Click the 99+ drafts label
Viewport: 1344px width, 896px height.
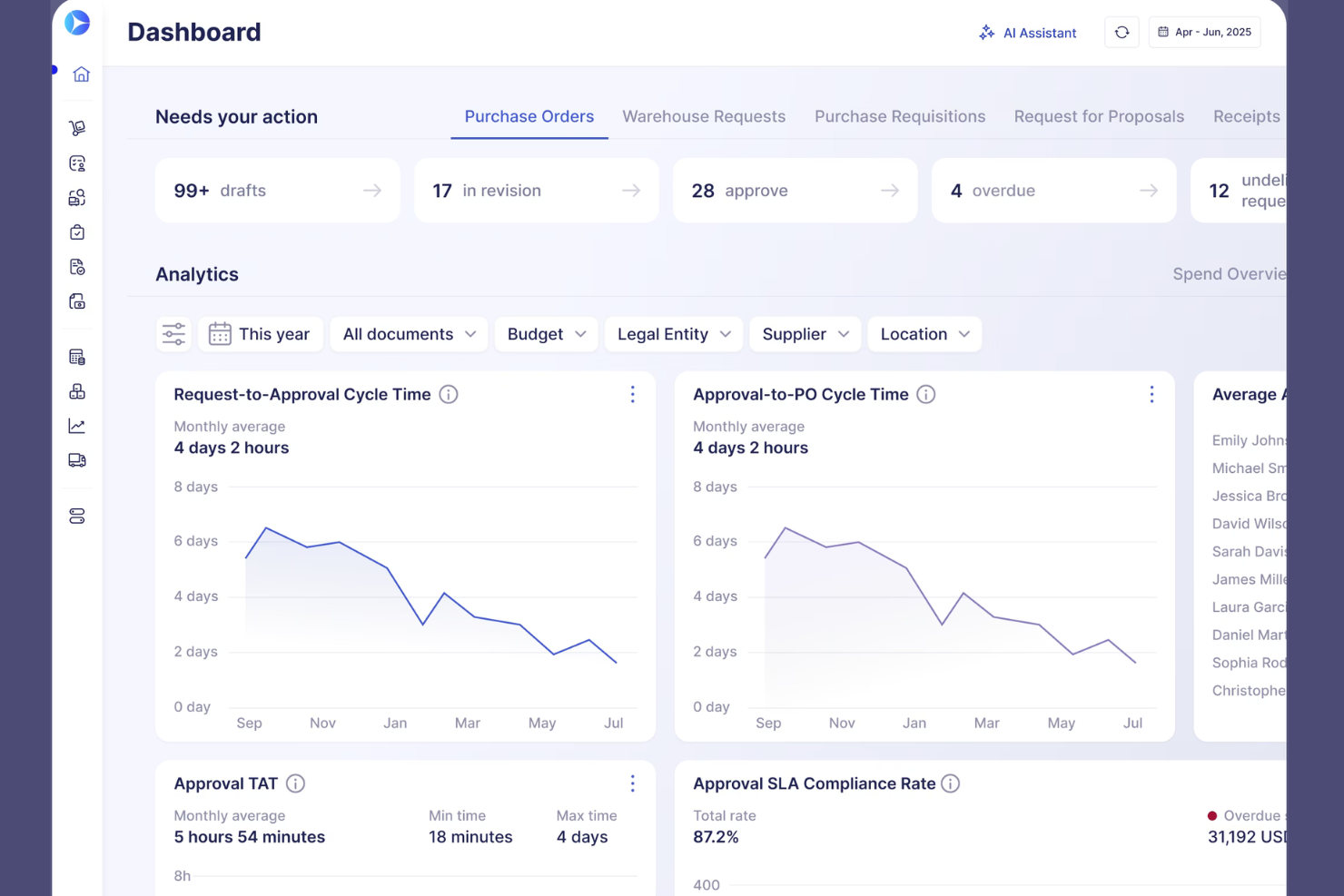220,191
